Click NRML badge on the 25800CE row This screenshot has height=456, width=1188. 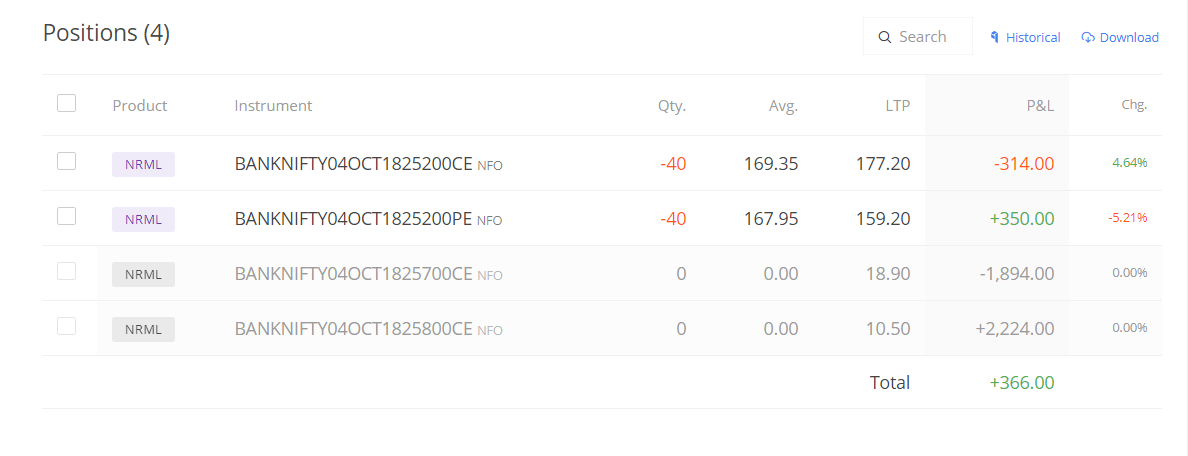tap(143, 330)
